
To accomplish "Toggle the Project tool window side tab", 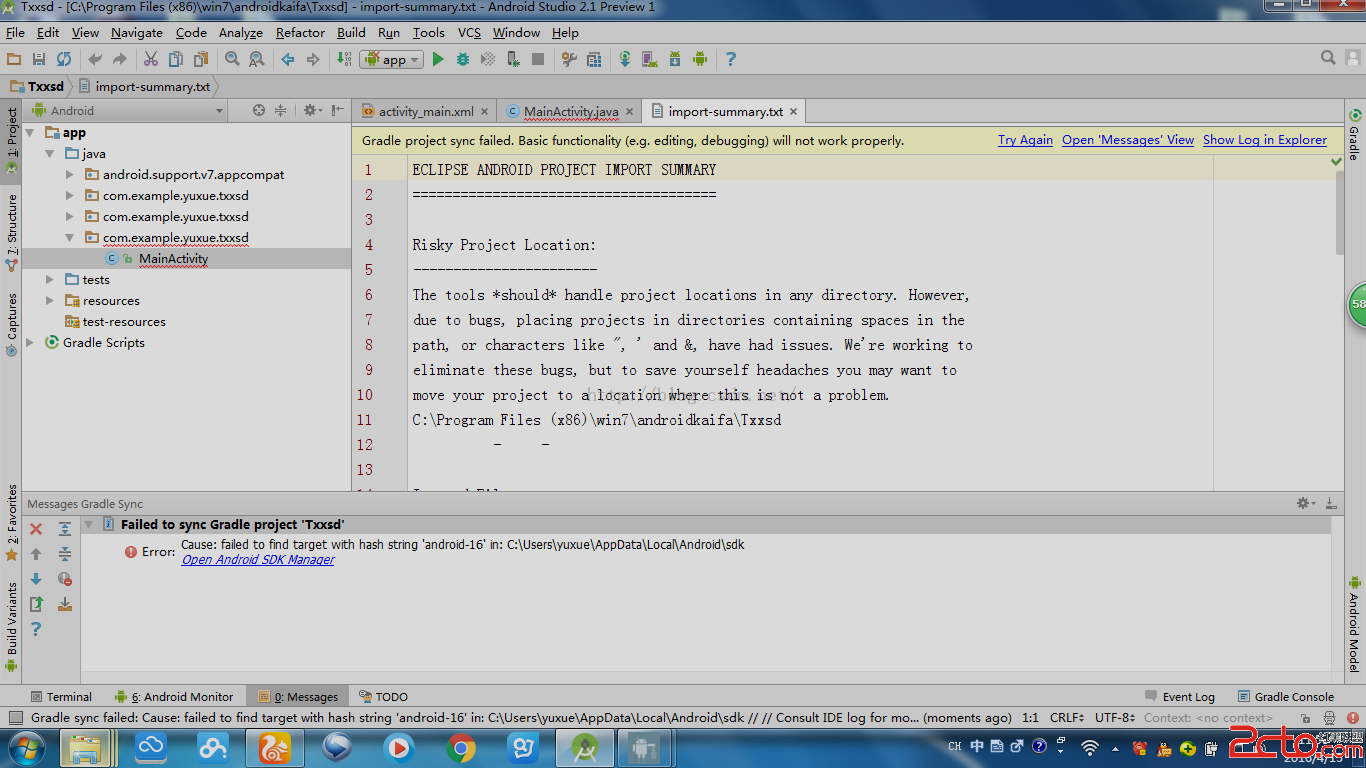I will point(11,142).
